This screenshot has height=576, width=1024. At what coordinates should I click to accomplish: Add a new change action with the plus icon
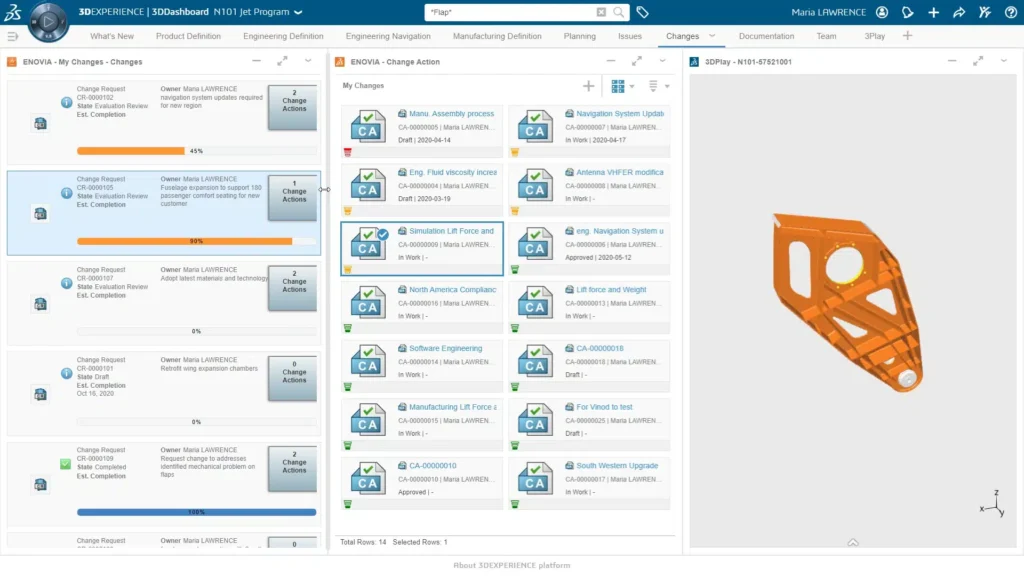[x=589, y=85]
